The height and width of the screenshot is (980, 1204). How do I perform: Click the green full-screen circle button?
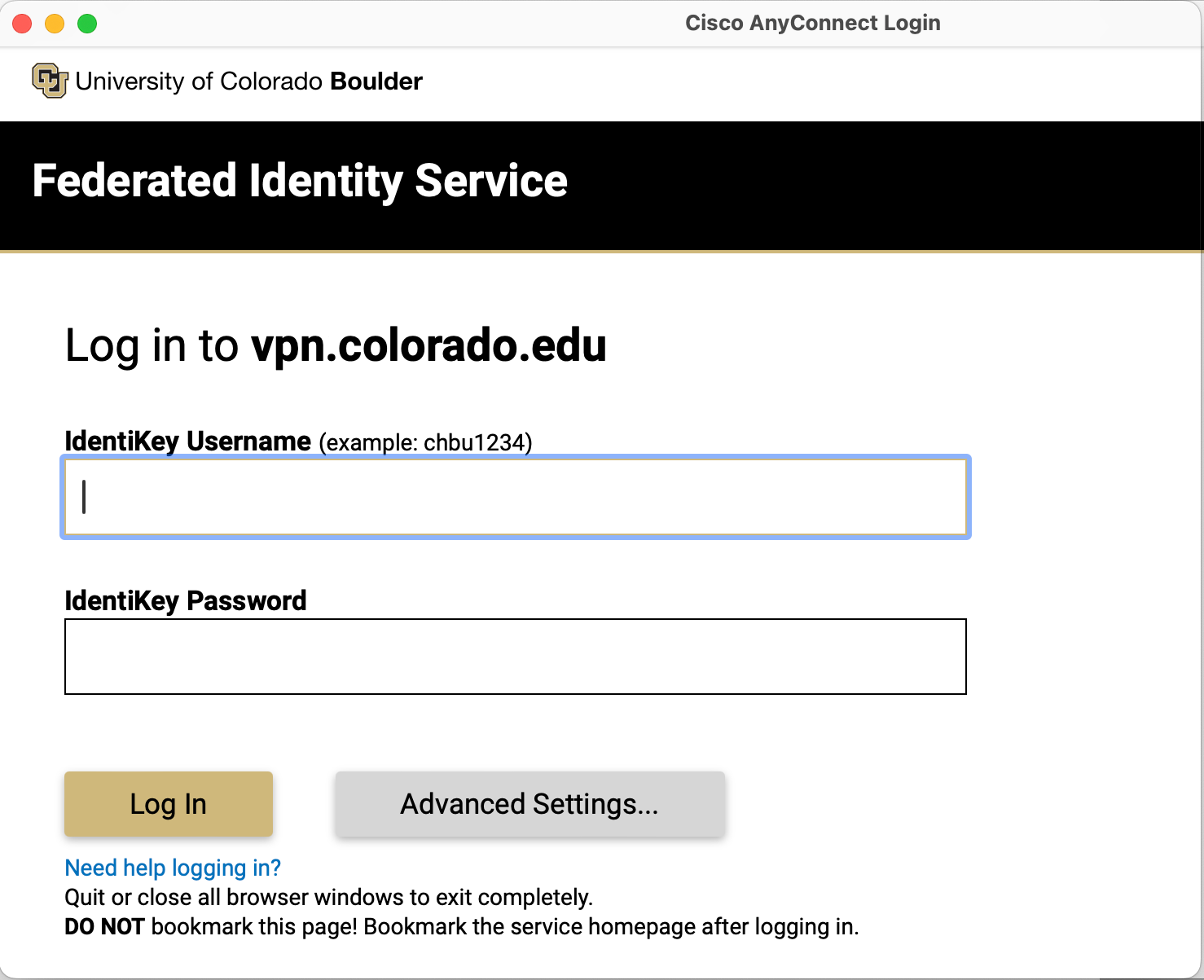click(86, 24)
